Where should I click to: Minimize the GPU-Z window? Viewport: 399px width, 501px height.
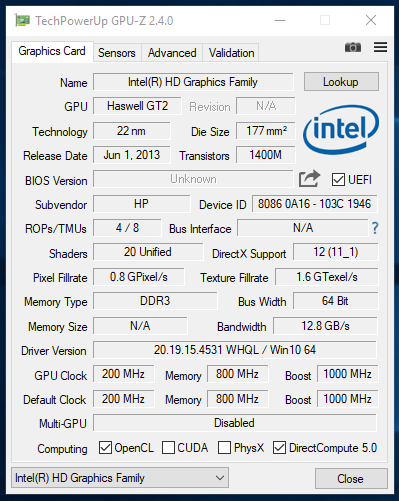coord(280,20)
